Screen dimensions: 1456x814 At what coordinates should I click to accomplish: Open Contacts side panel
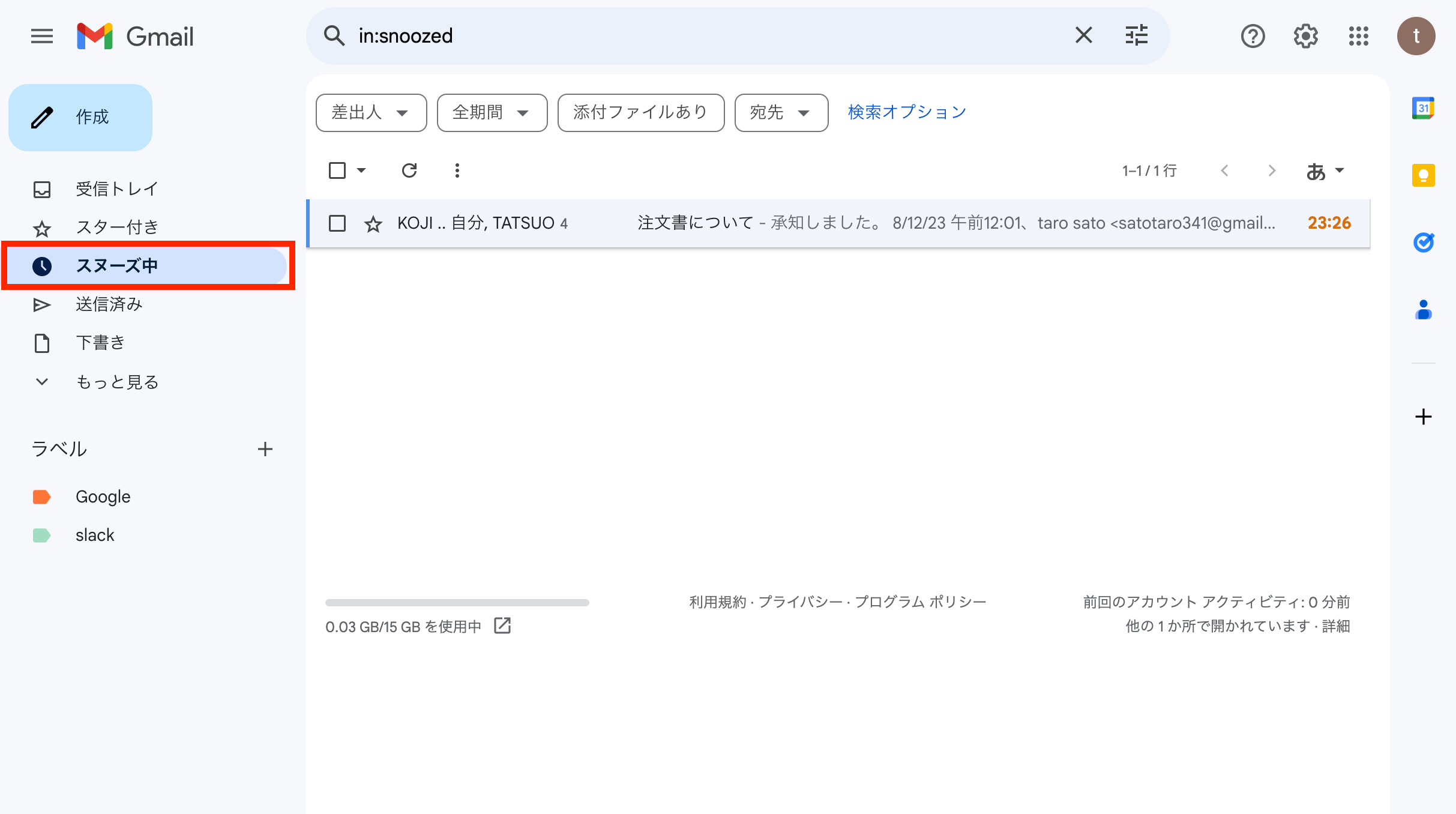click(1423, 310)
